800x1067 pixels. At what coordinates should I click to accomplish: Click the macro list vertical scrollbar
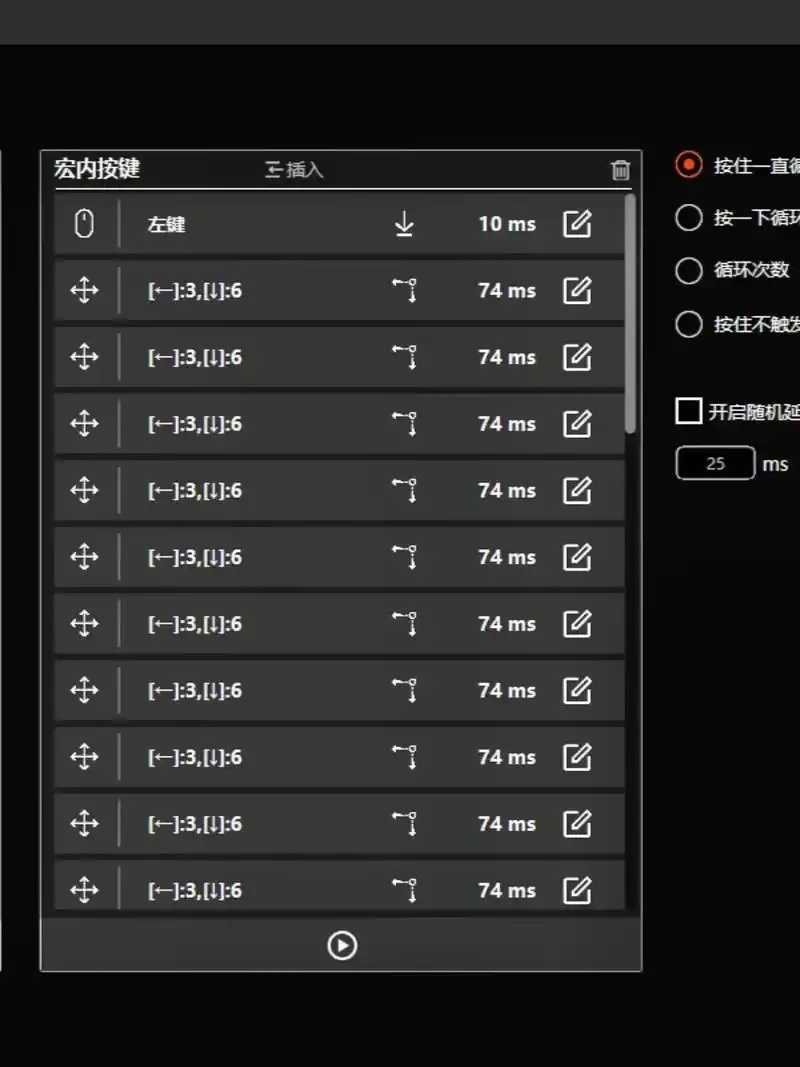pyautogui.click(x=630, y=313)
